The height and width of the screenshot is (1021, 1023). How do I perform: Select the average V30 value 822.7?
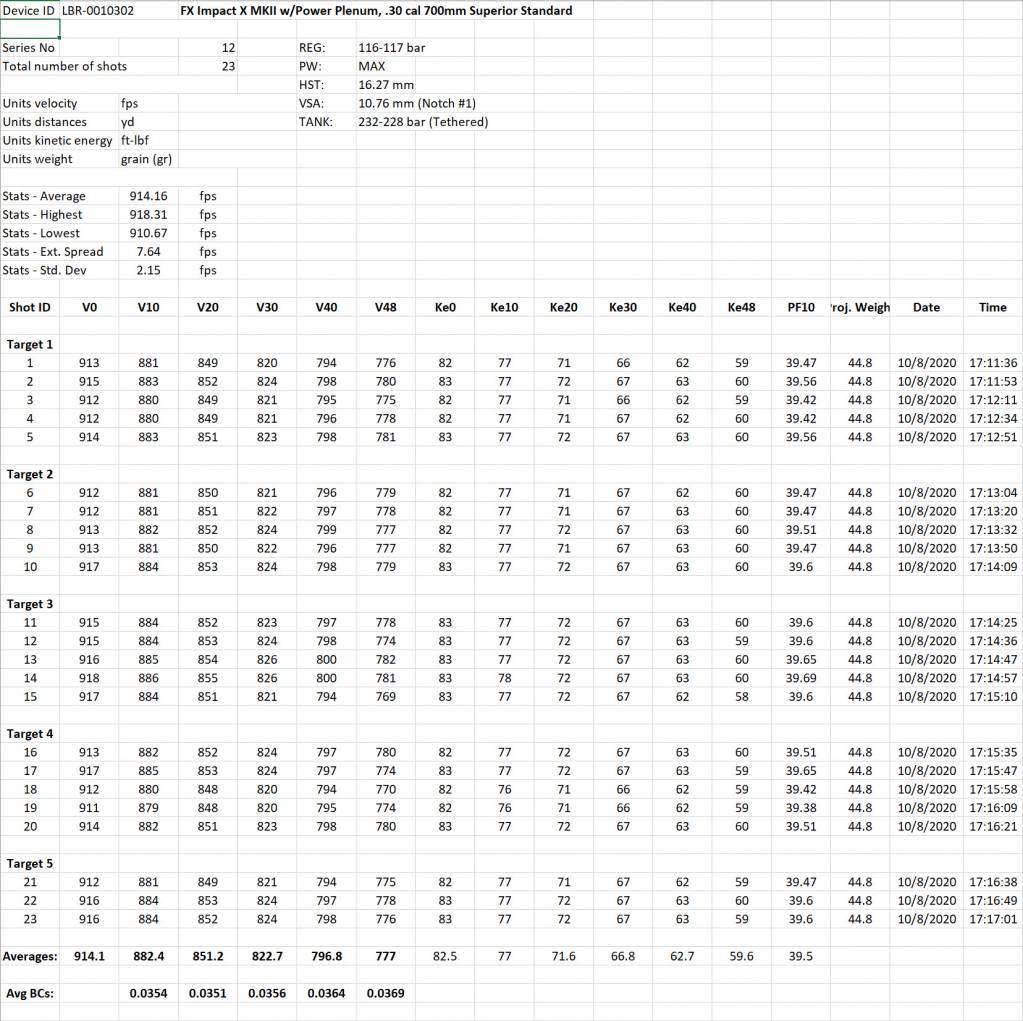click(x=267, y=956)
